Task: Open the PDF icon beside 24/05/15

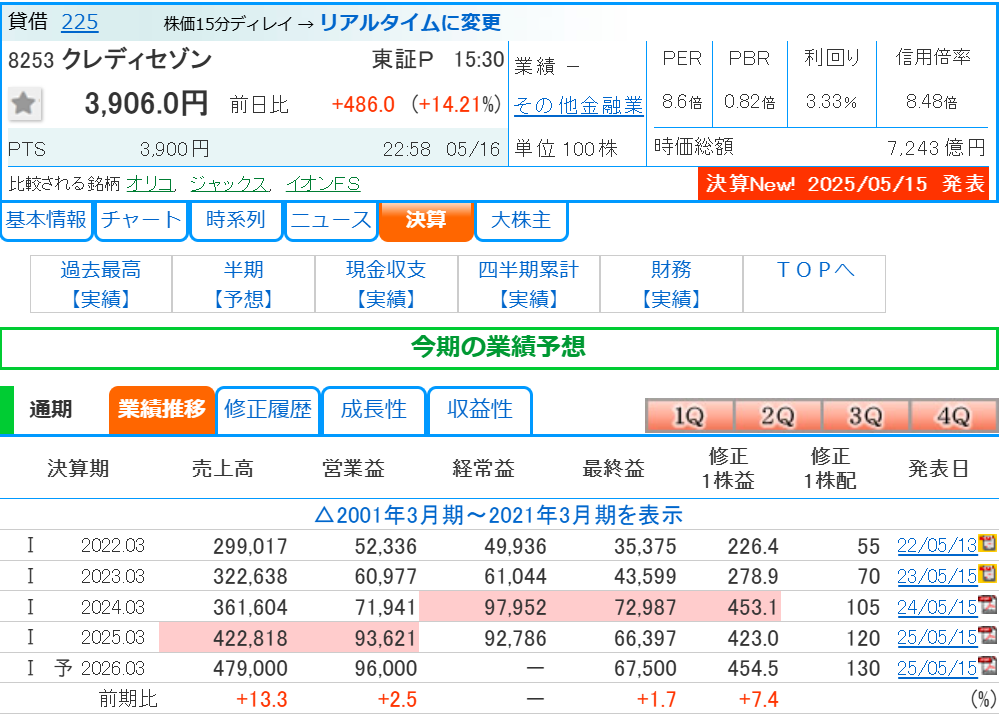Action: 987,605
